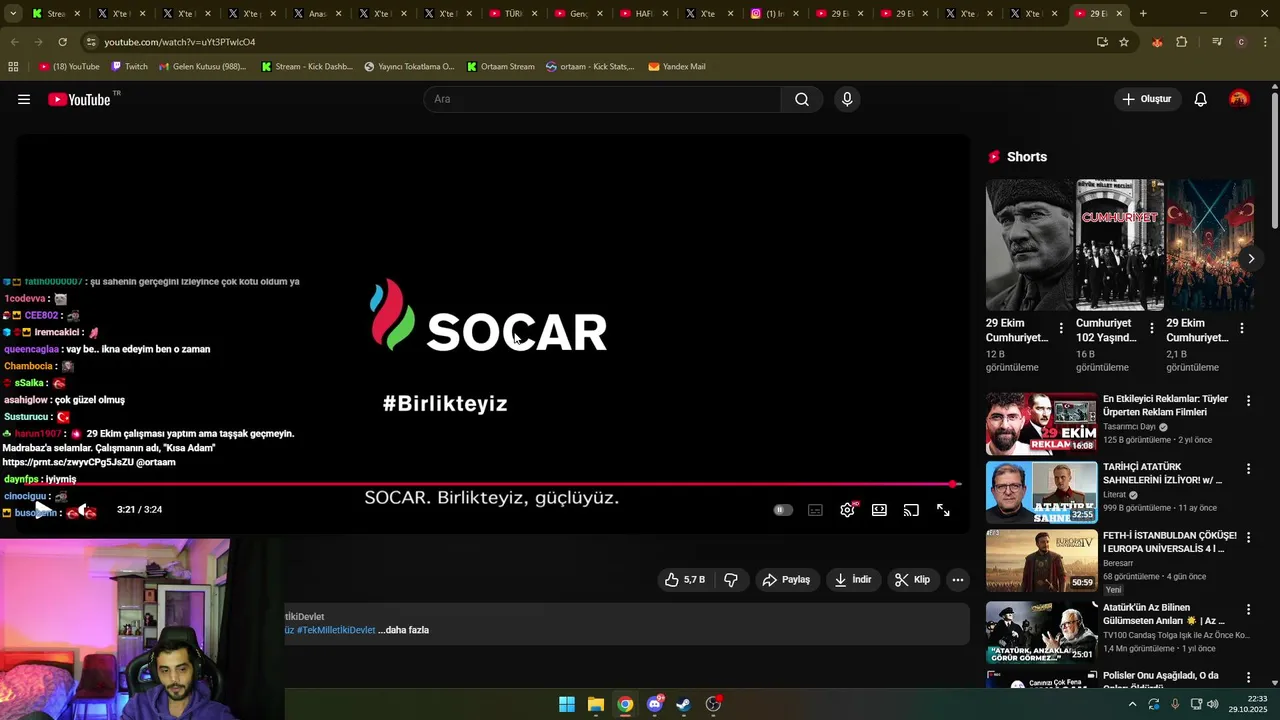Screen dimensions: 1280x720
Task: Open Yandex Mail bookmark
Action: pyautogui.click(x=677, y=66)
